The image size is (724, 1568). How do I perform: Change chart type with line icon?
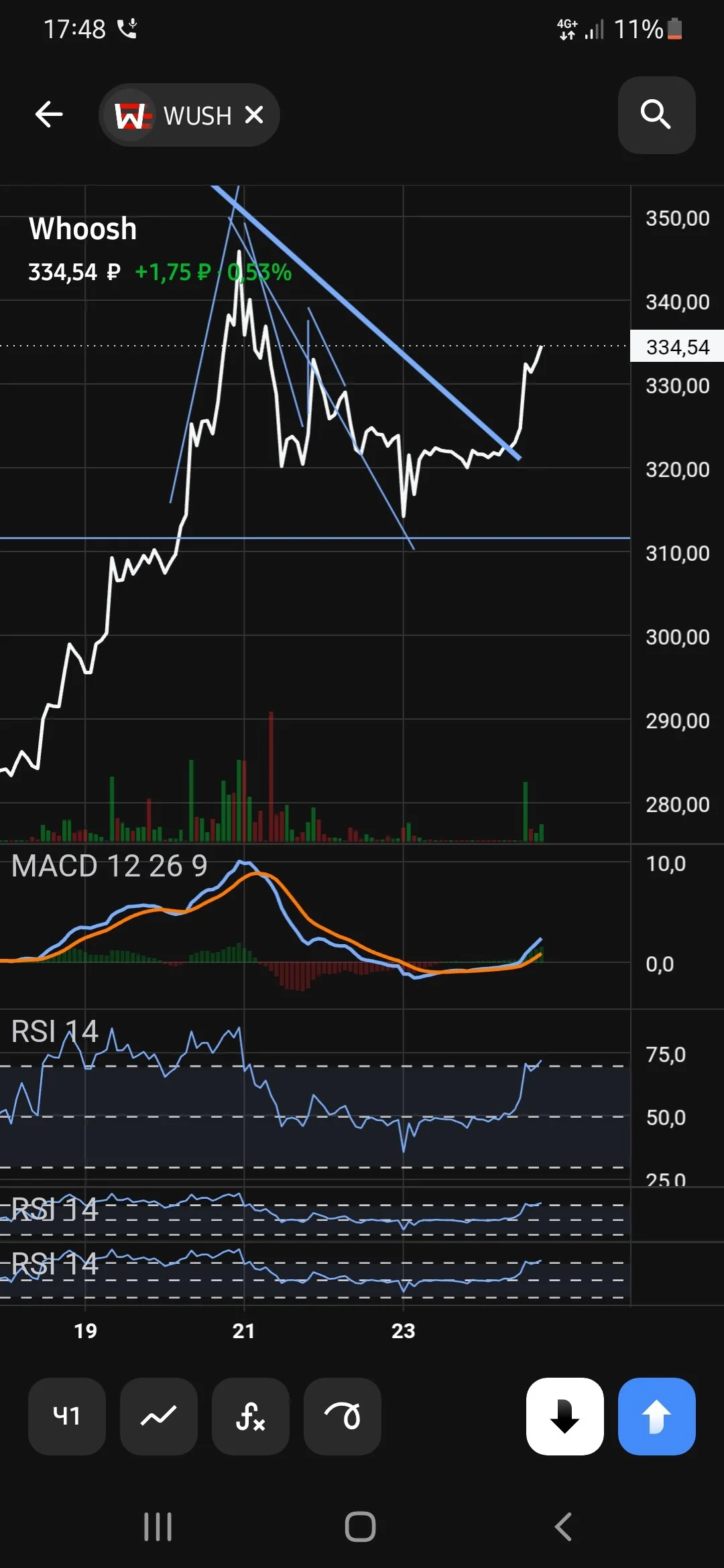[159, 1416]
